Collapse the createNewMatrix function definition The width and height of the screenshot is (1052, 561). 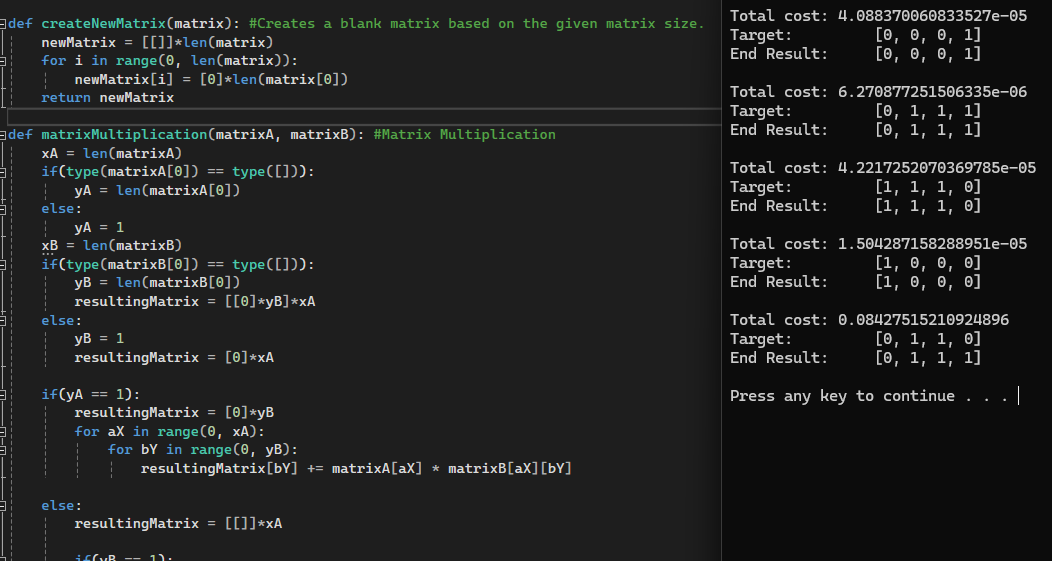pyautogui.click(x=4, y=24)
